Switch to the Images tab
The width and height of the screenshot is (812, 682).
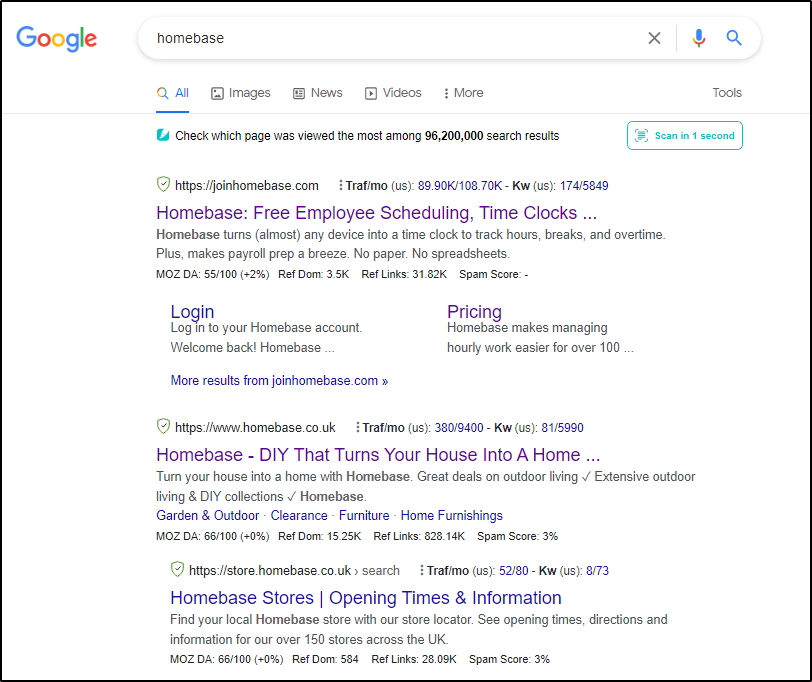[241, 93]
